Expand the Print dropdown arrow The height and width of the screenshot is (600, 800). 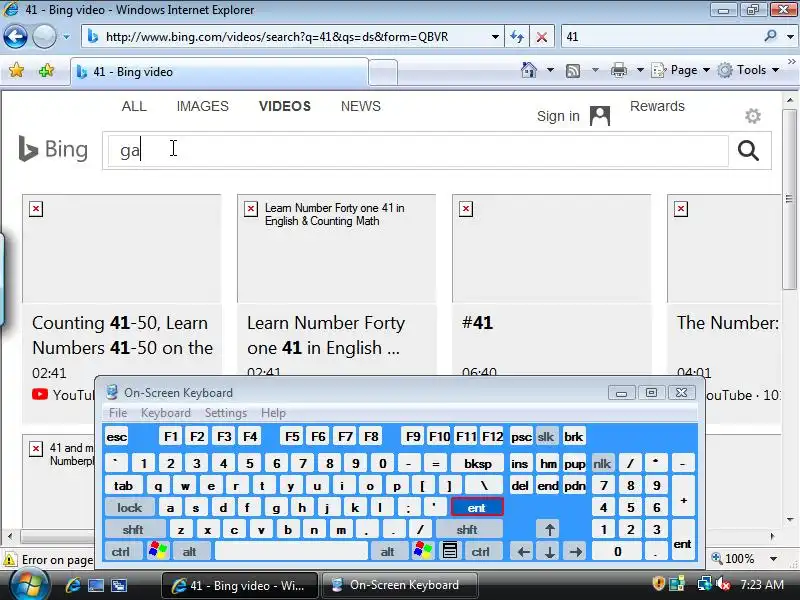coord(640,70)
